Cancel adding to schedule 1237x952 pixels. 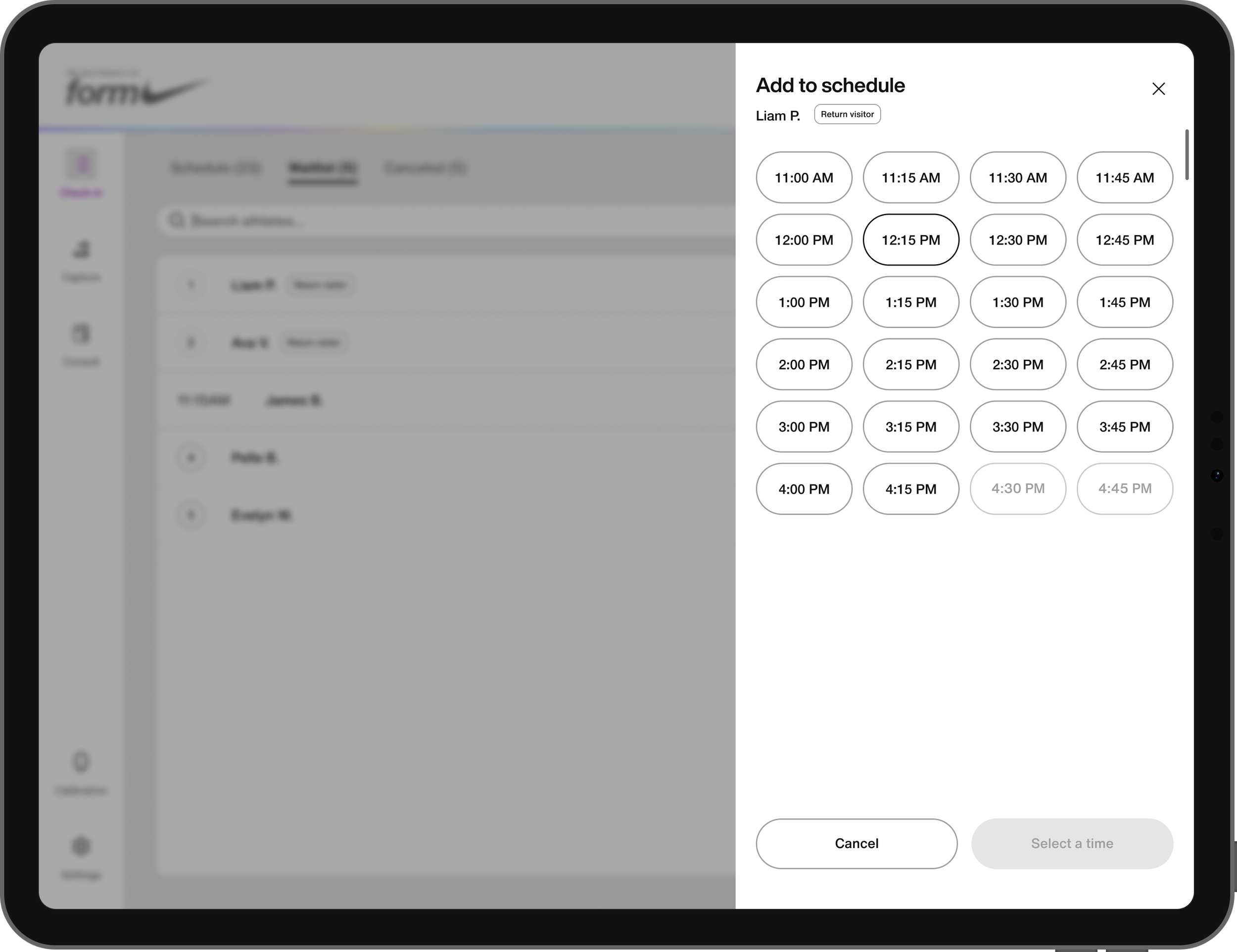click(856, 843)
